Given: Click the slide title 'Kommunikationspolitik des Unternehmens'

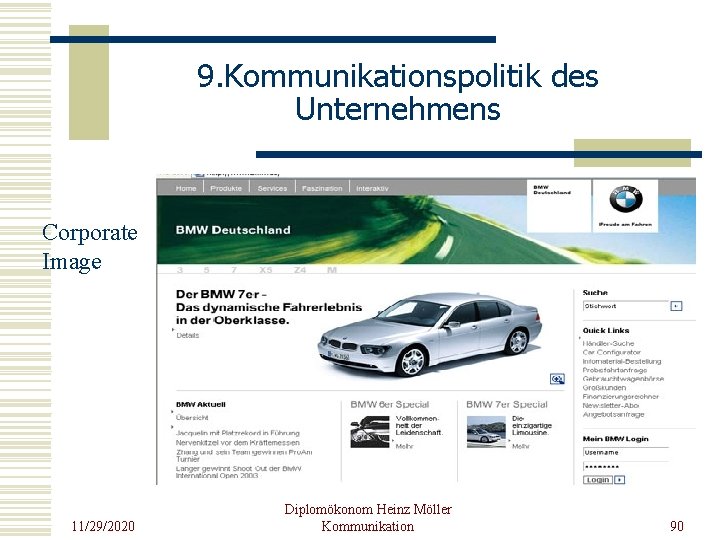Looking at the screenshot, I should tap(398, 92).
